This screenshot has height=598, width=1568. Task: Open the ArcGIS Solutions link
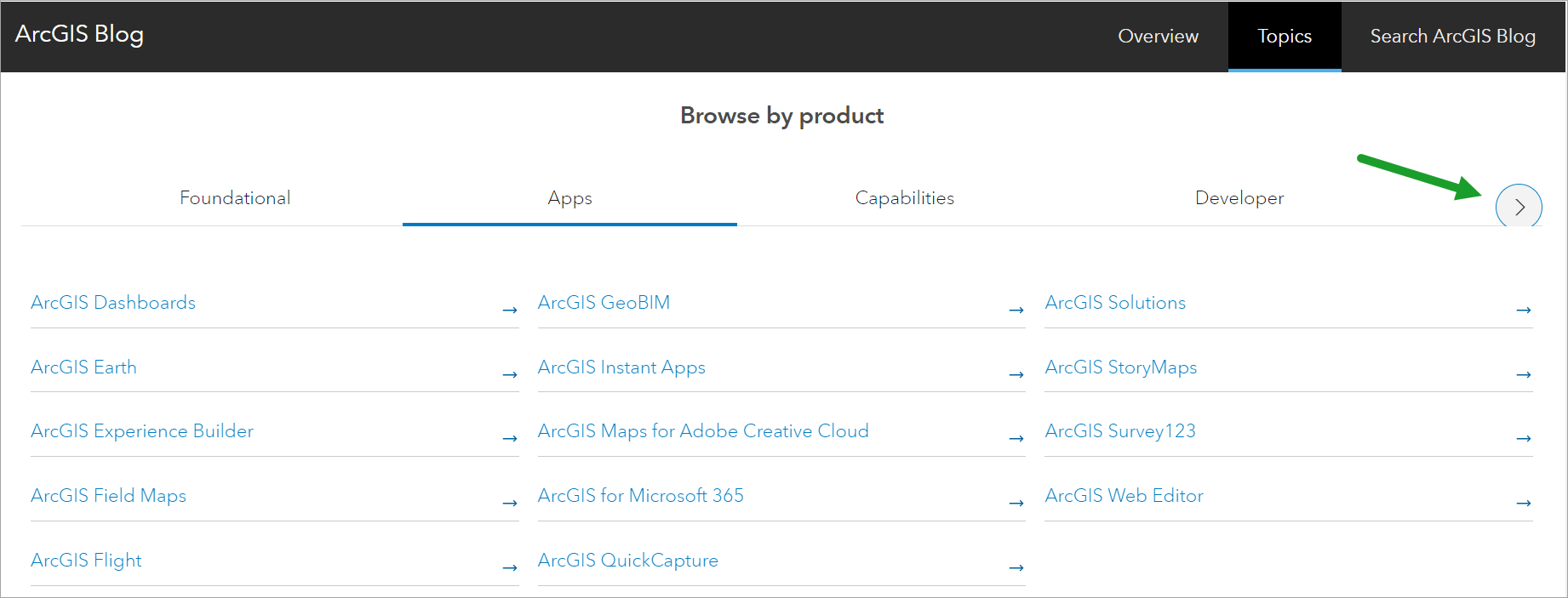(1115, 303)
